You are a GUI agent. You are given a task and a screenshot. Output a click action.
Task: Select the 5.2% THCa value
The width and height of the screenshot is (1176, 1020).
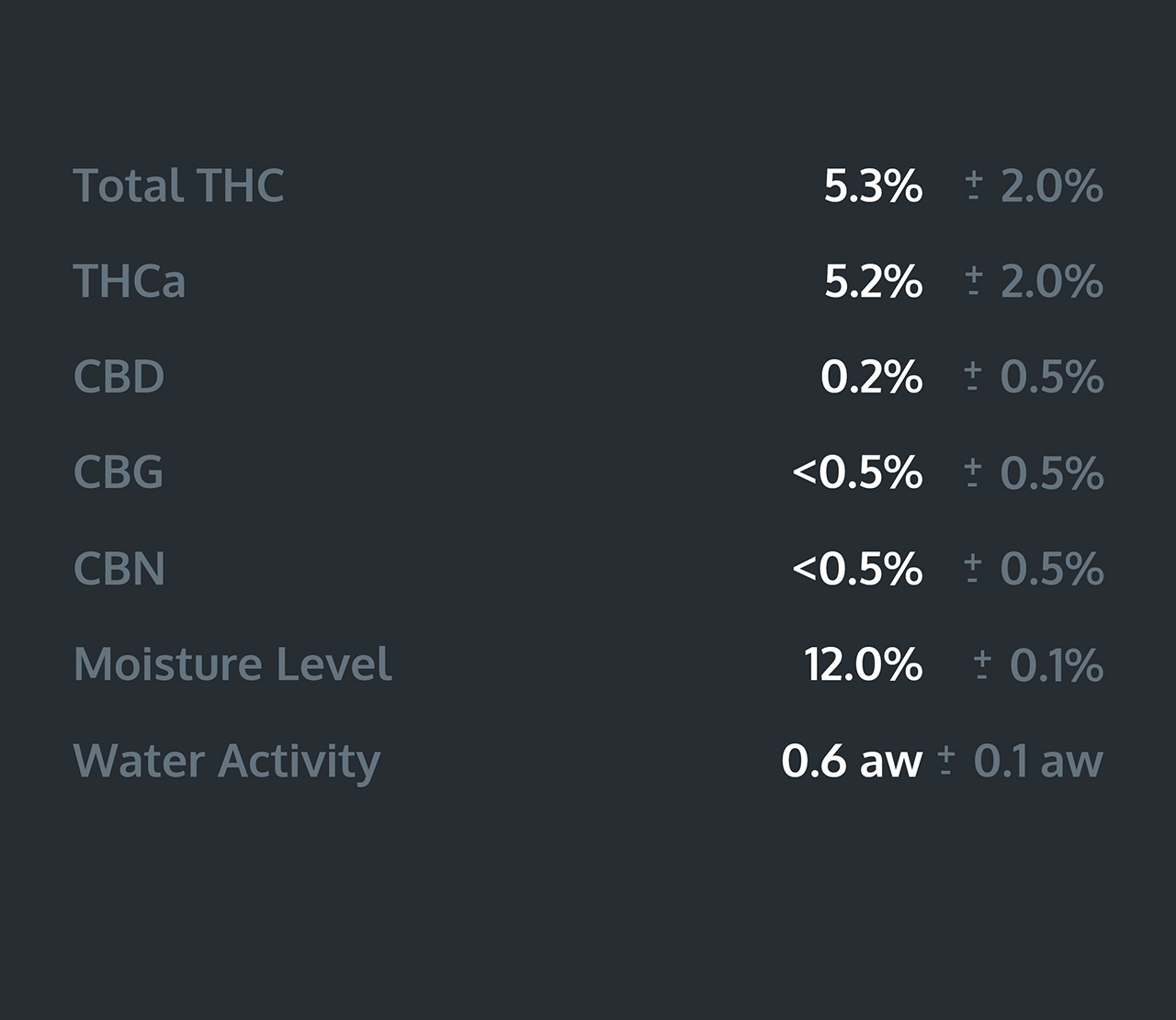click(x=873, y=281)
